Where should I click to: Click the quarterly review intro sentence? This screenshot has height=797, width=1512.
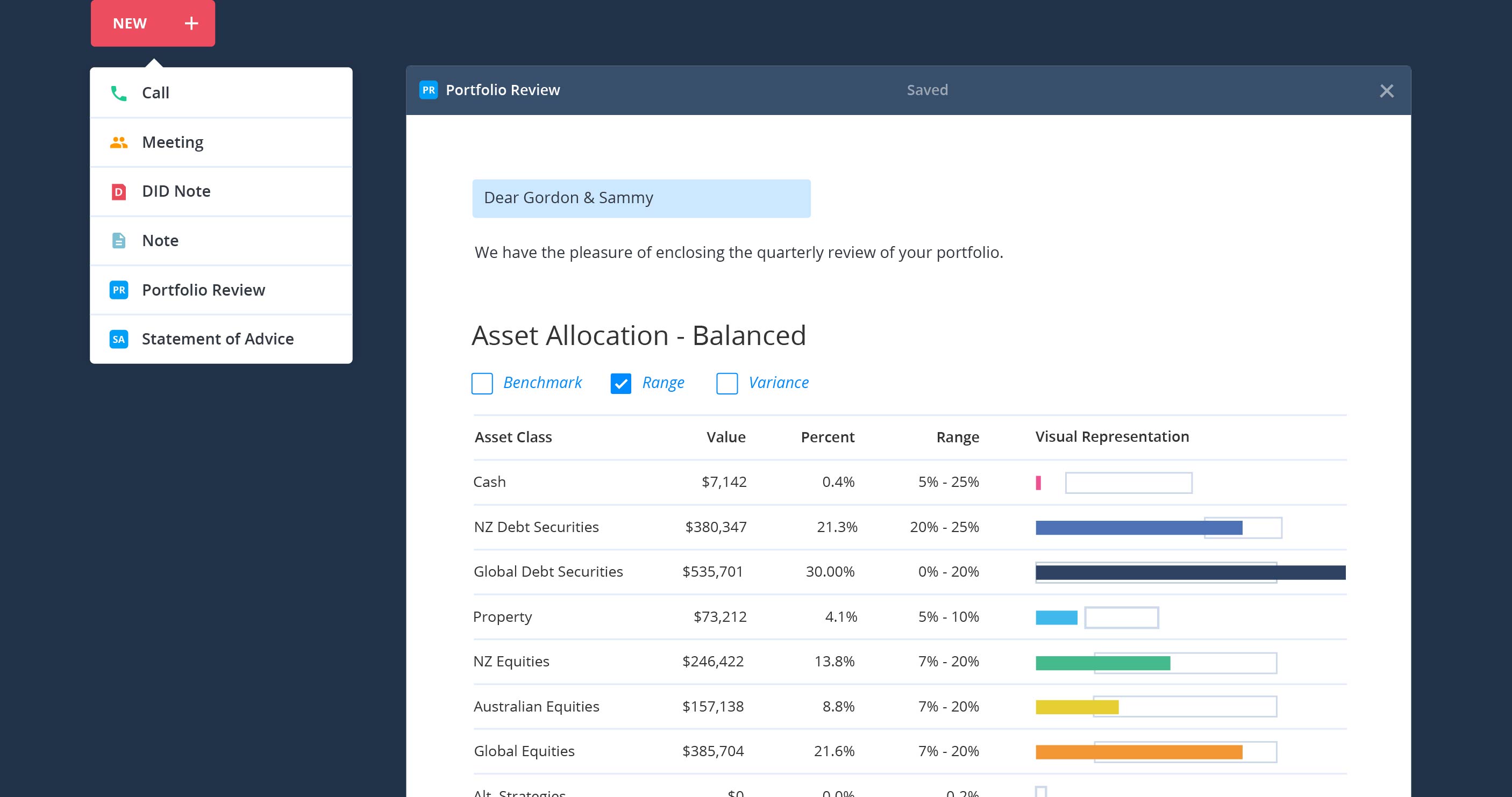pos(739,253)
